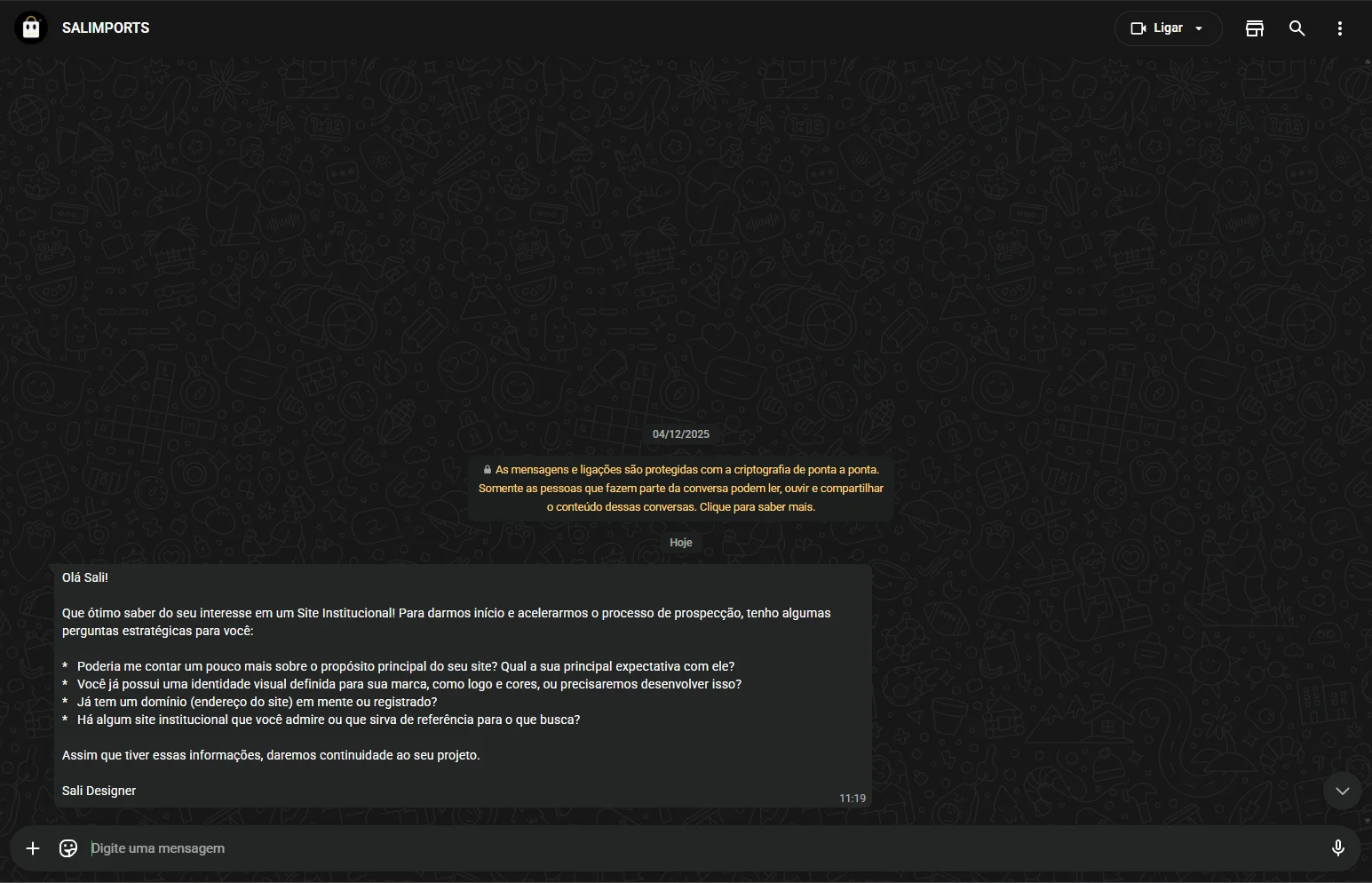Click the lock icon in encryption notice
The image size is (1372, 883).
point(488,470)
